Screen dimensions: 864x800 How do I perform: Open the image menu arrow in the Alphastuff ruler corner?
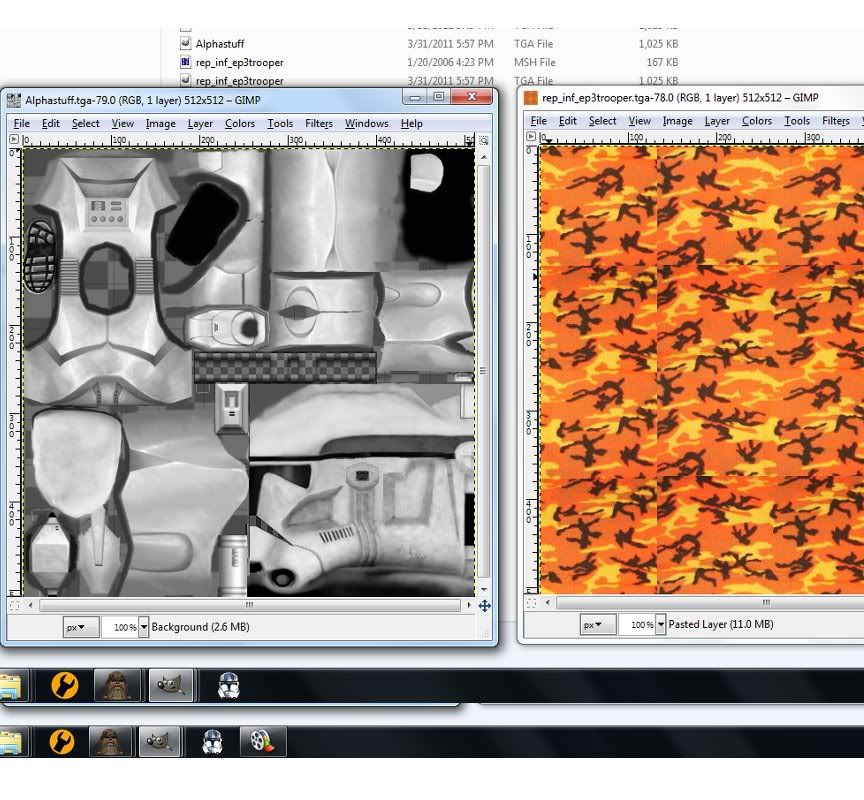pos(14,139)
